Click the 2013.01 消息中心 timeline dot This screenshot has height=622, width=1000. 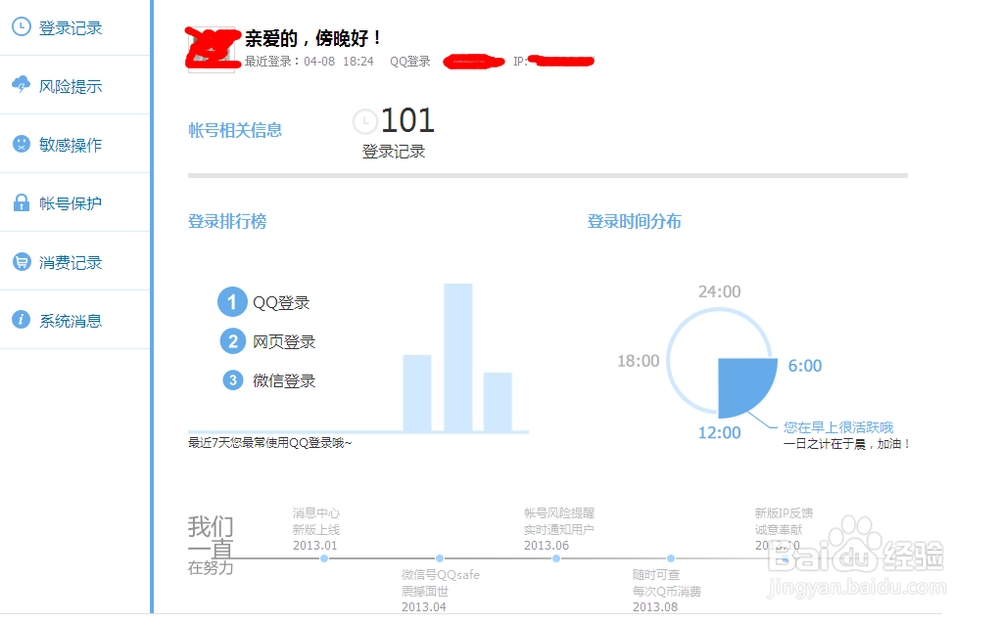[324, 558]
